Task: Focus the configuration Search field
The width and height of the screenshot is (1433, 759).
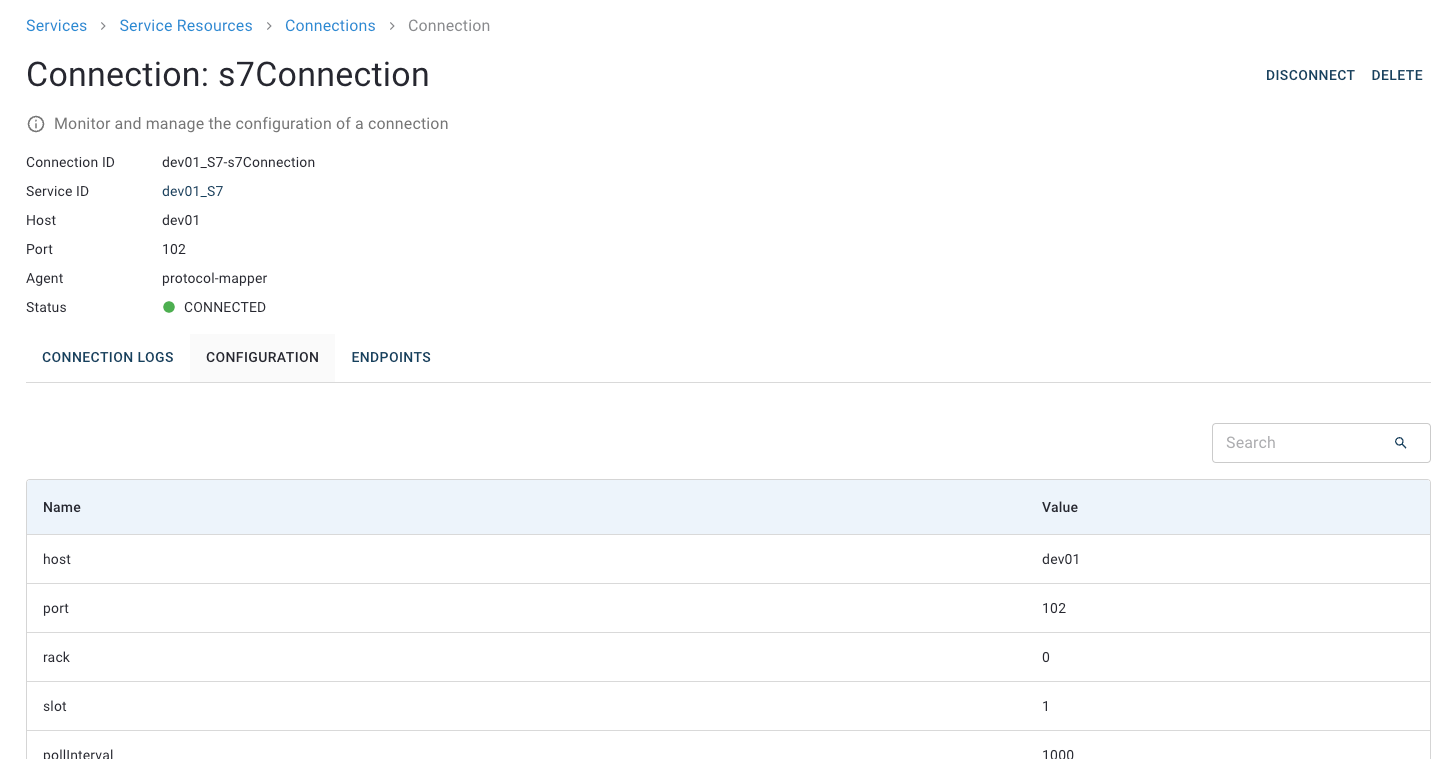Action: pyautogui.click(x=1300, y=443)
